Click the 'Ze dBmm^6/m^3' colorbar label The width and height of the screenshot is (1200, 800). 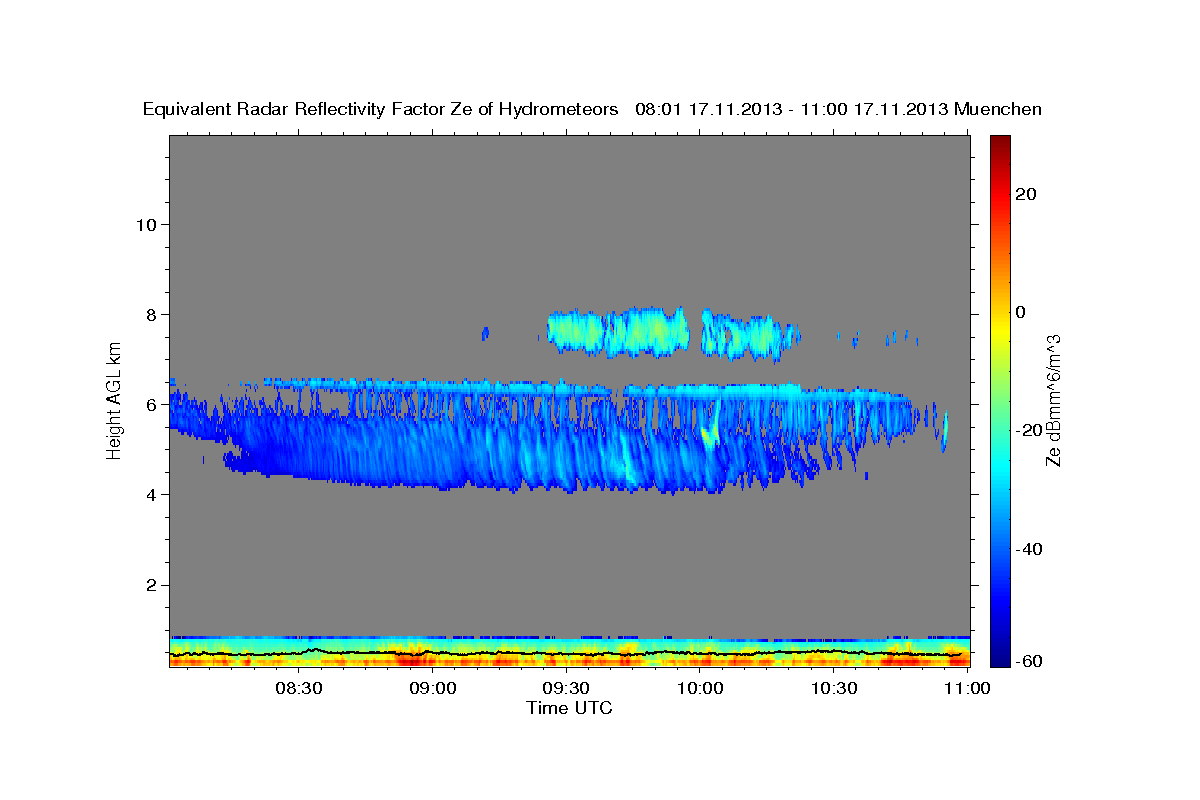1053,402
